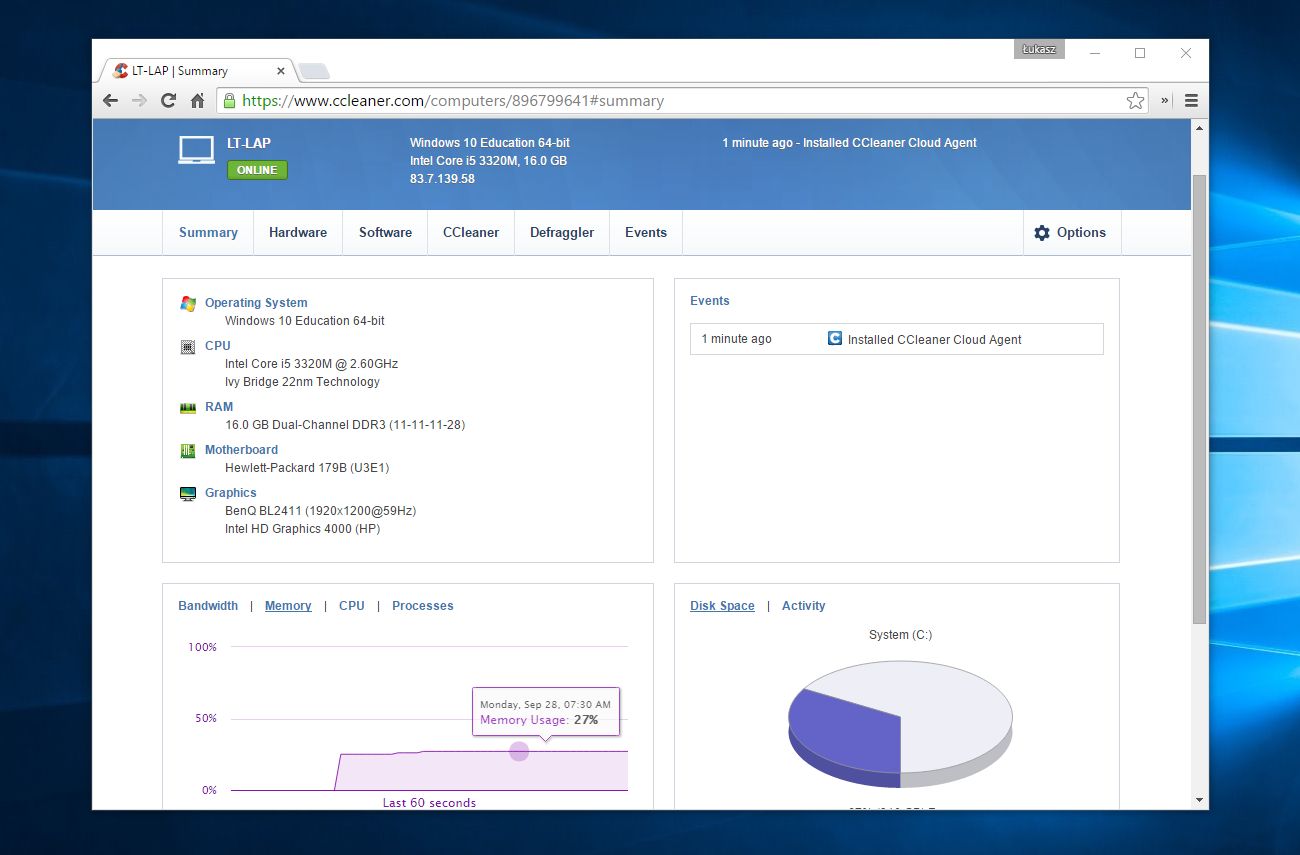Click the IP address 83.7.139.58
The width and height of the screenshot is (1300, 855).
point(442,179)
